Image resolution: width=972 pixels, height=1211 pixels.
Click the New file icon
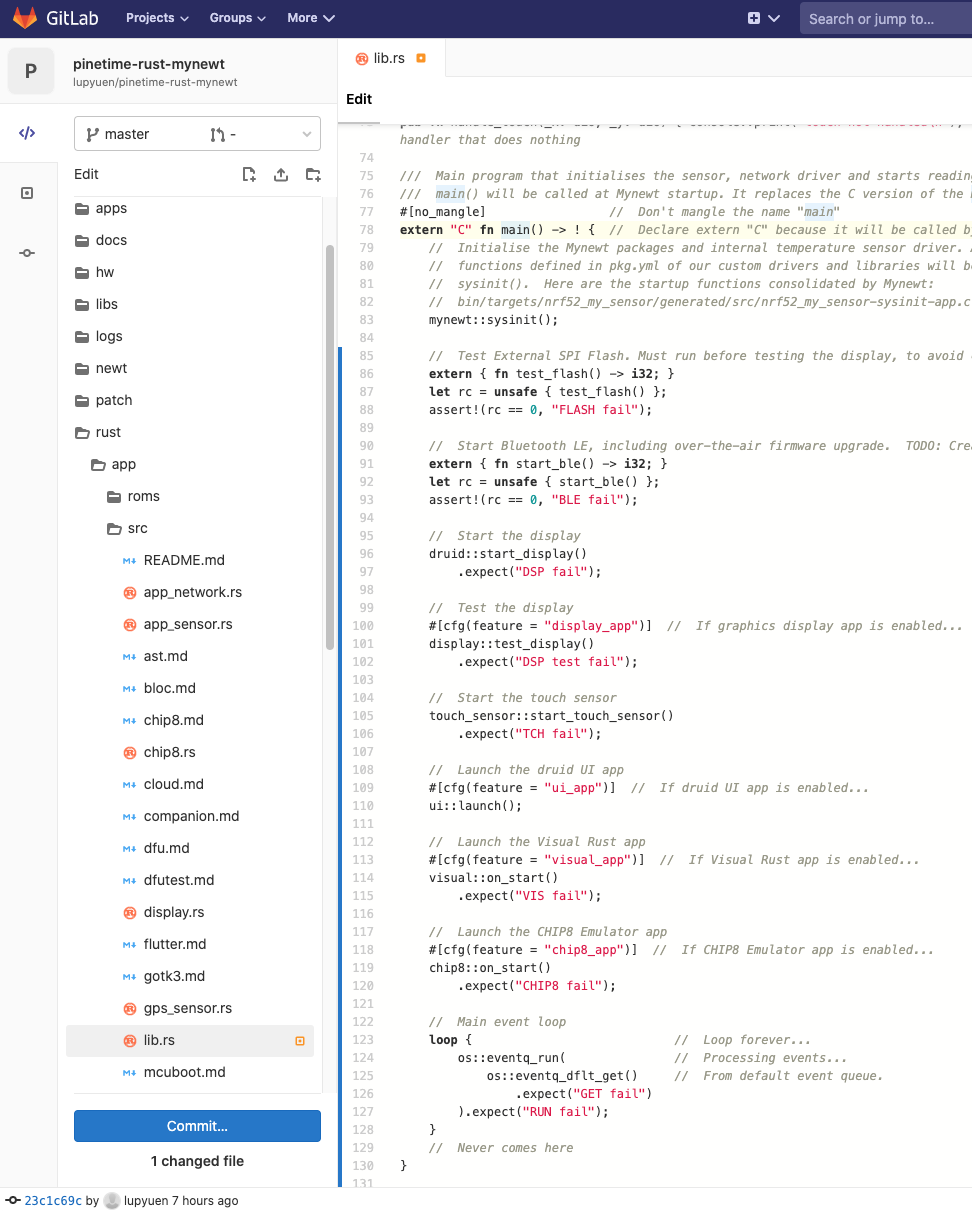(249, 175)
